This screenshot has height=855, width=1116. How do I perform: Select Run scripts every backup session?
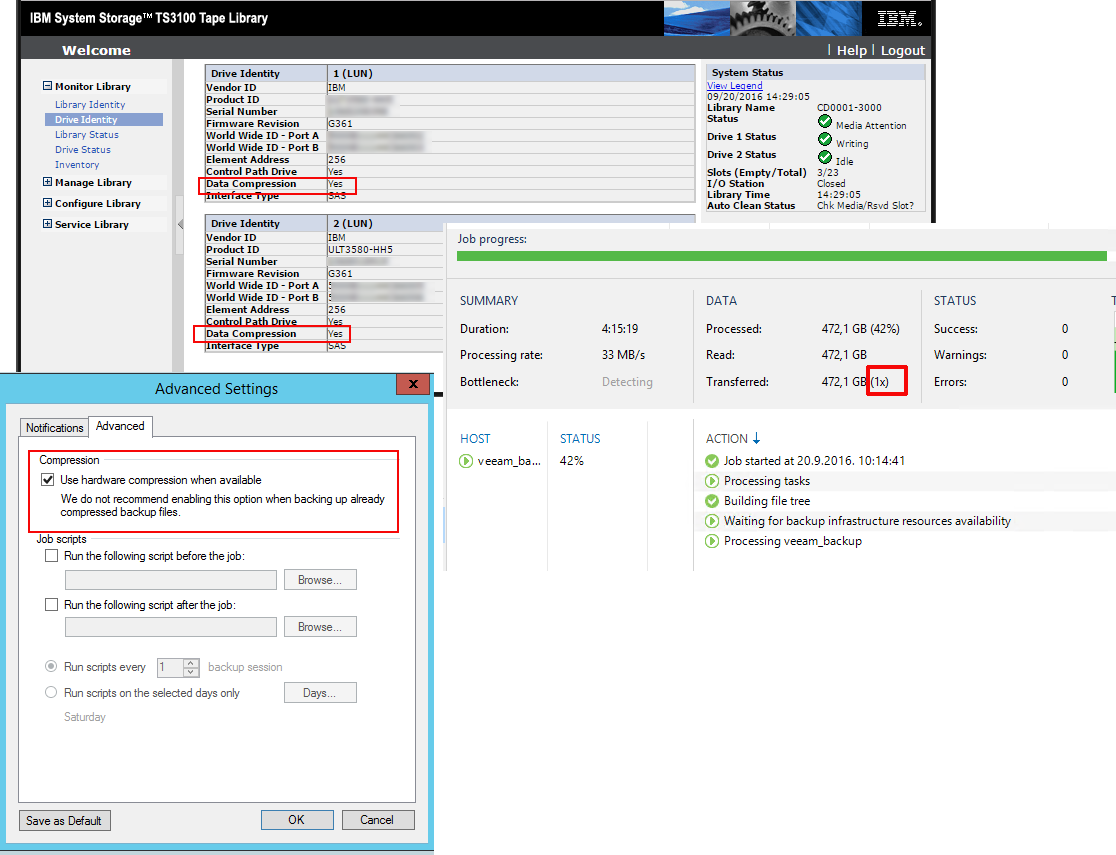[x=51, y=666]
